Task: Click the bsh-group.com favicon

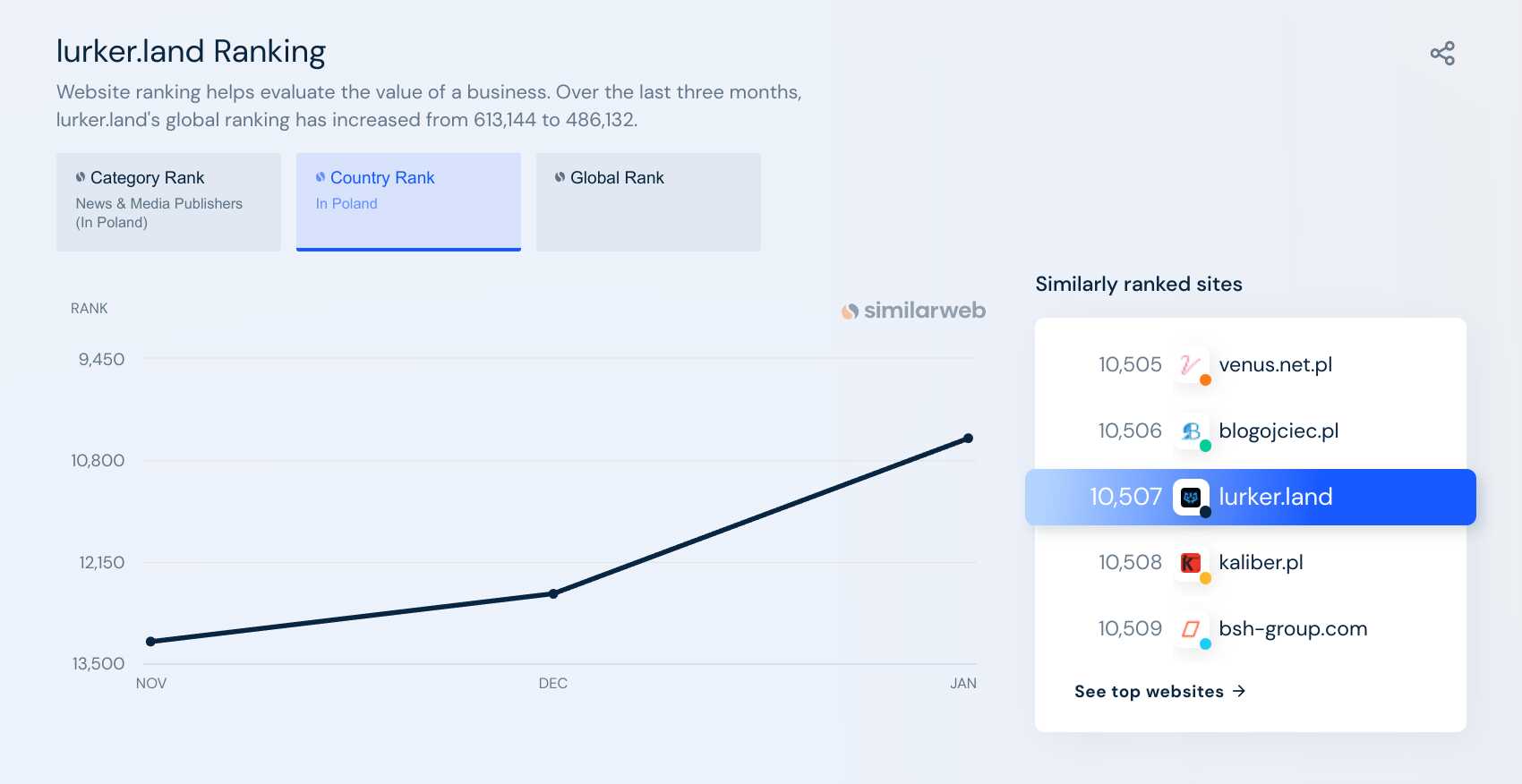Action: [x=1191, y=629]
